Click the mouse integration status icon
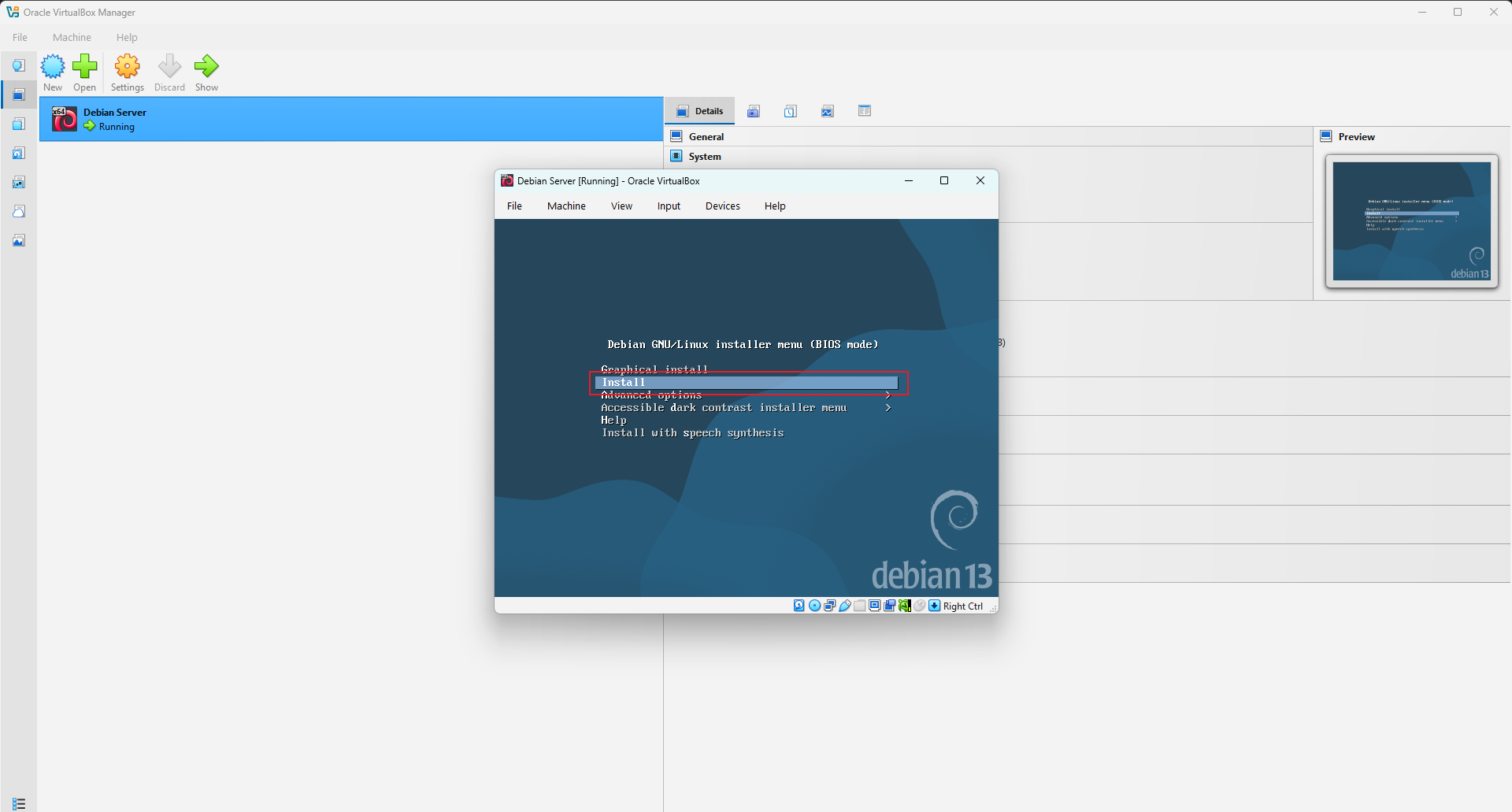1512x812 pixels. (x=920, y=606)
